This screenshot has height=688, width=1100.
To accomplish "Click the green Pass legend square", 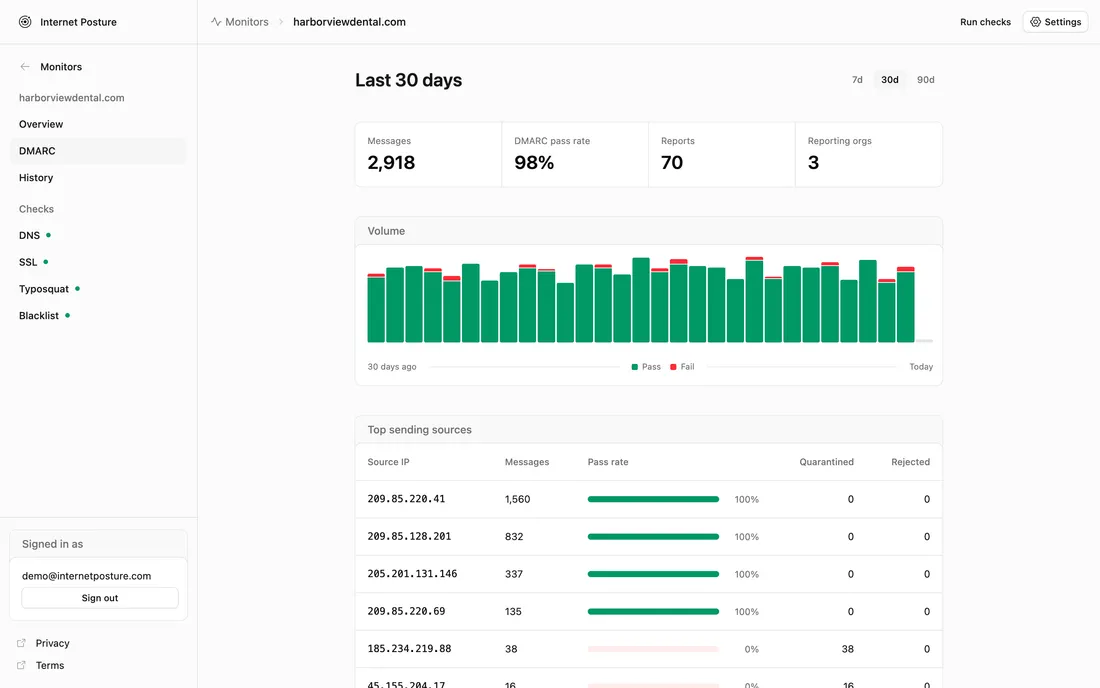I will pyautogui.click(x=635, y=367).
